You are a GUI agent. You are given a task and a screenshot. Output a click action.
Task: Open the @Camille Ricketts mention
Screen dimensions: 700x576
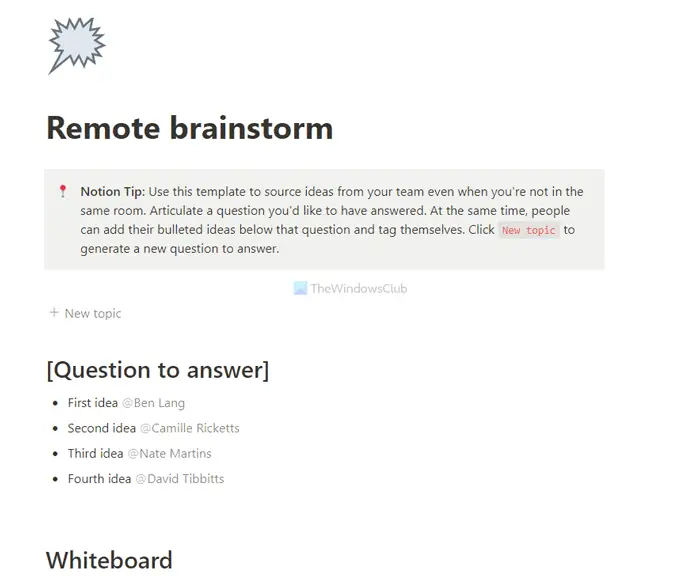(x=190, y=428)
